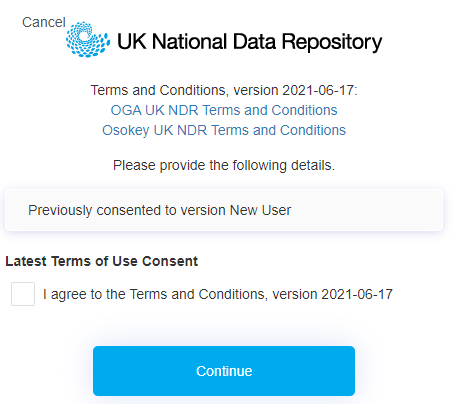454x404 pixels.
Task: Click Cancel beside the repository logo
Action: [x=44, y=22]
